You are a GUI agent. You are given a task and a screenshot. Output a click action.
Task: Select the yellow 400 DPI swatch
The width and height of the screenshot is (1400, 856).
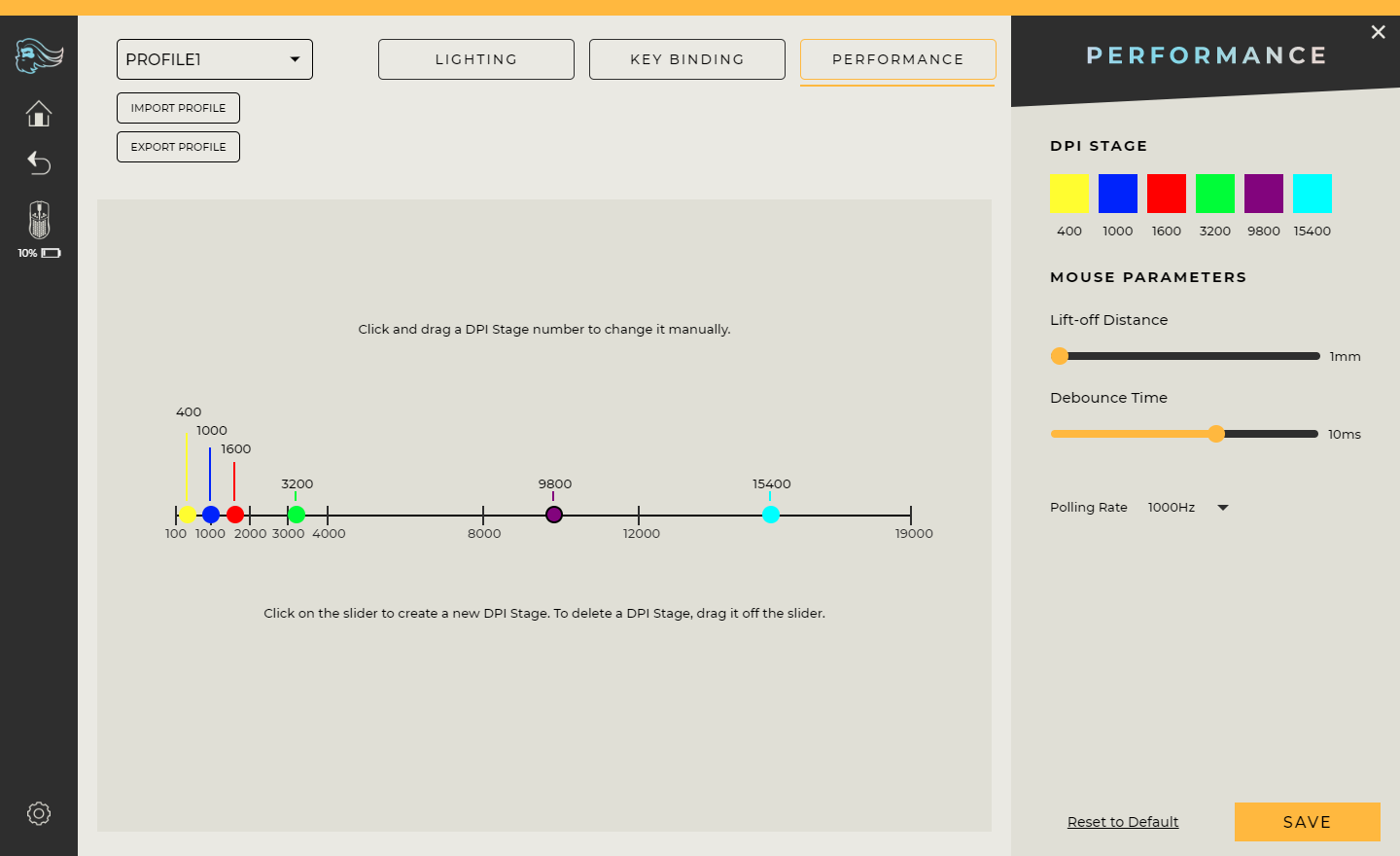coord(1069,194)
